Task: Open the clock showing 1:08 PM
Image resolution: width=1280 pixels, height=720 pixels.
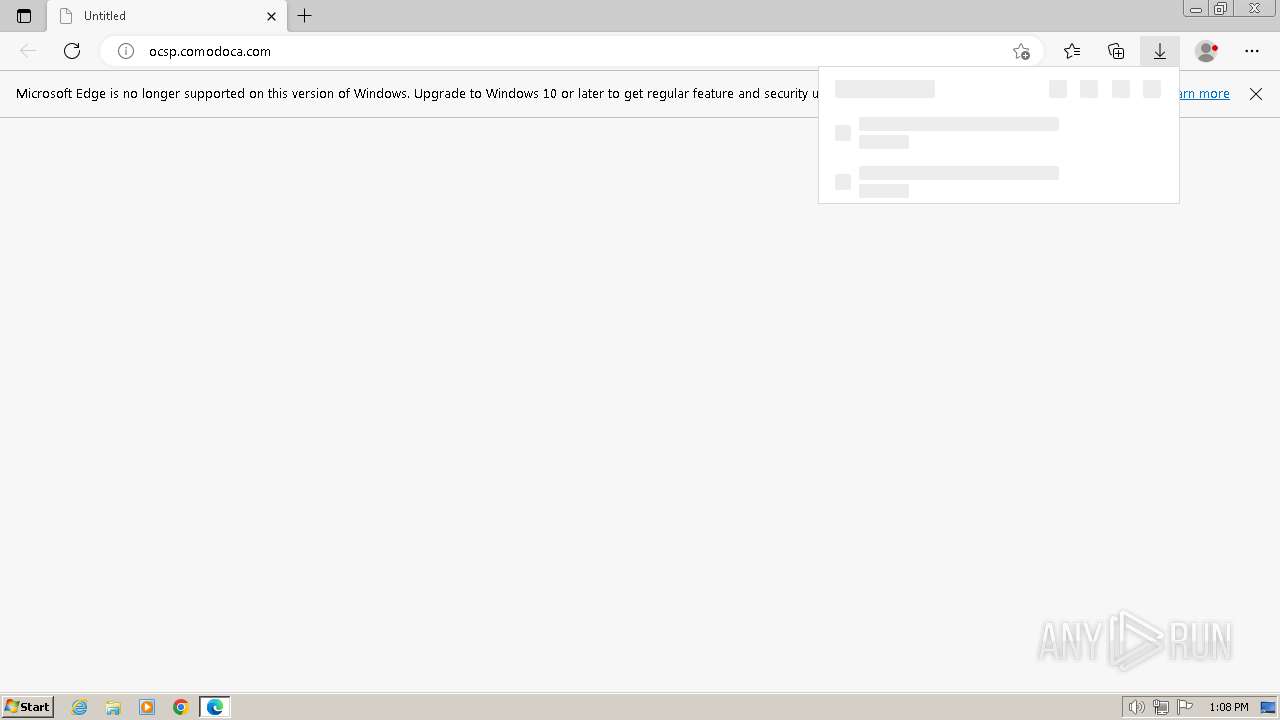Action: coord(1229,708)
